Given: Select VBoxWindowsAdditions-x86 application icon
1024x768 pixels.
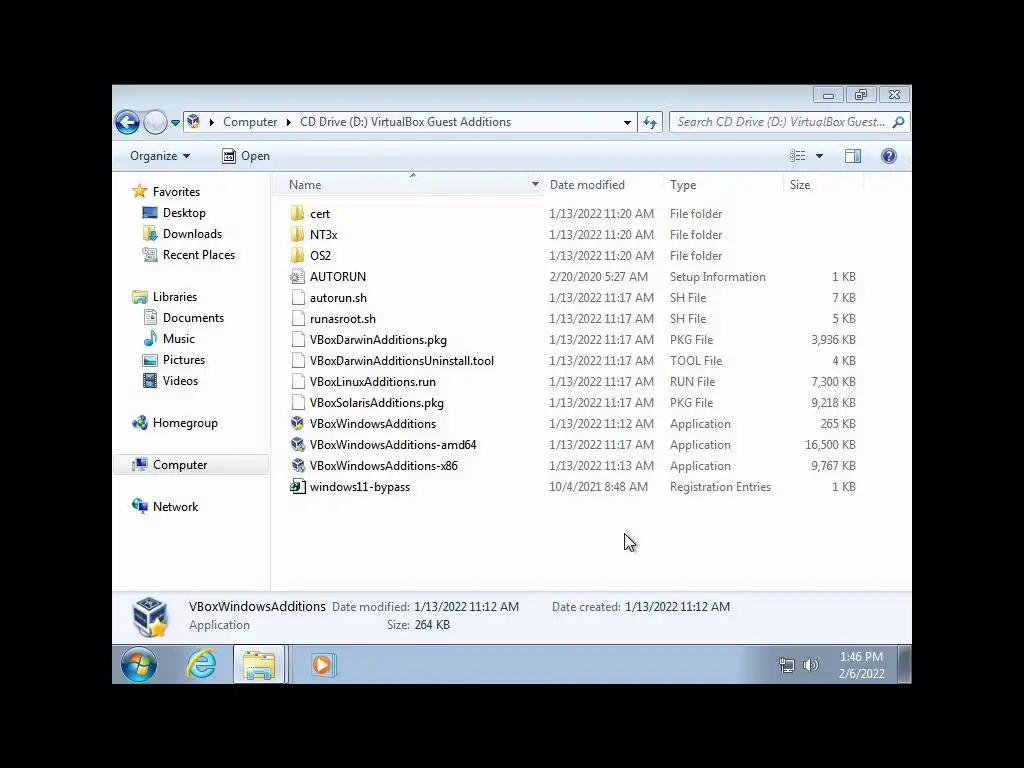Looking at the screenshot, I should point(298,466).
